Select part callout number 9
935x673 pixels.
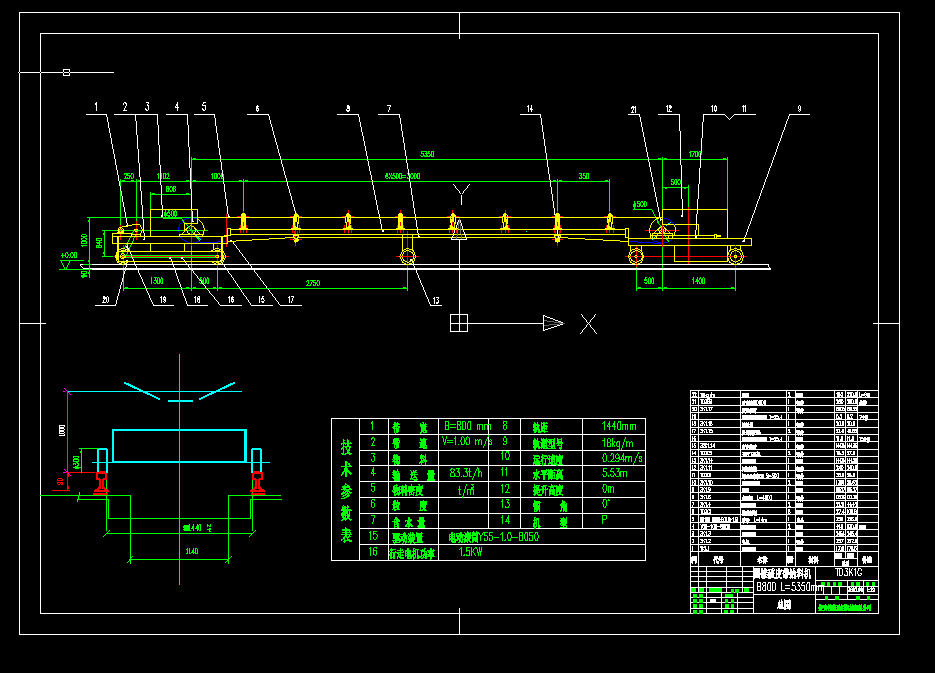799,107
